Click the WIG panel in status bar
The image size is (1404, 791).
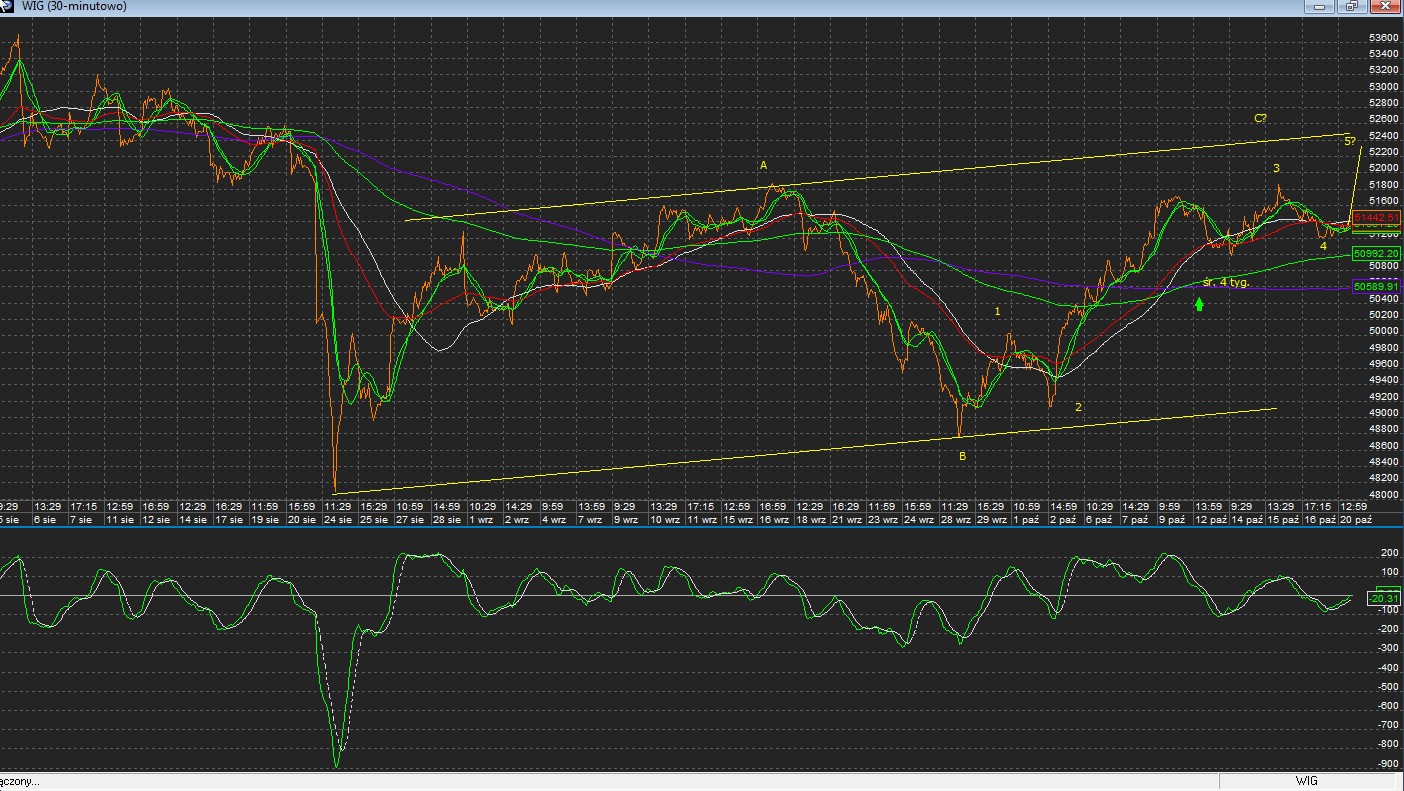[1307, 781]
